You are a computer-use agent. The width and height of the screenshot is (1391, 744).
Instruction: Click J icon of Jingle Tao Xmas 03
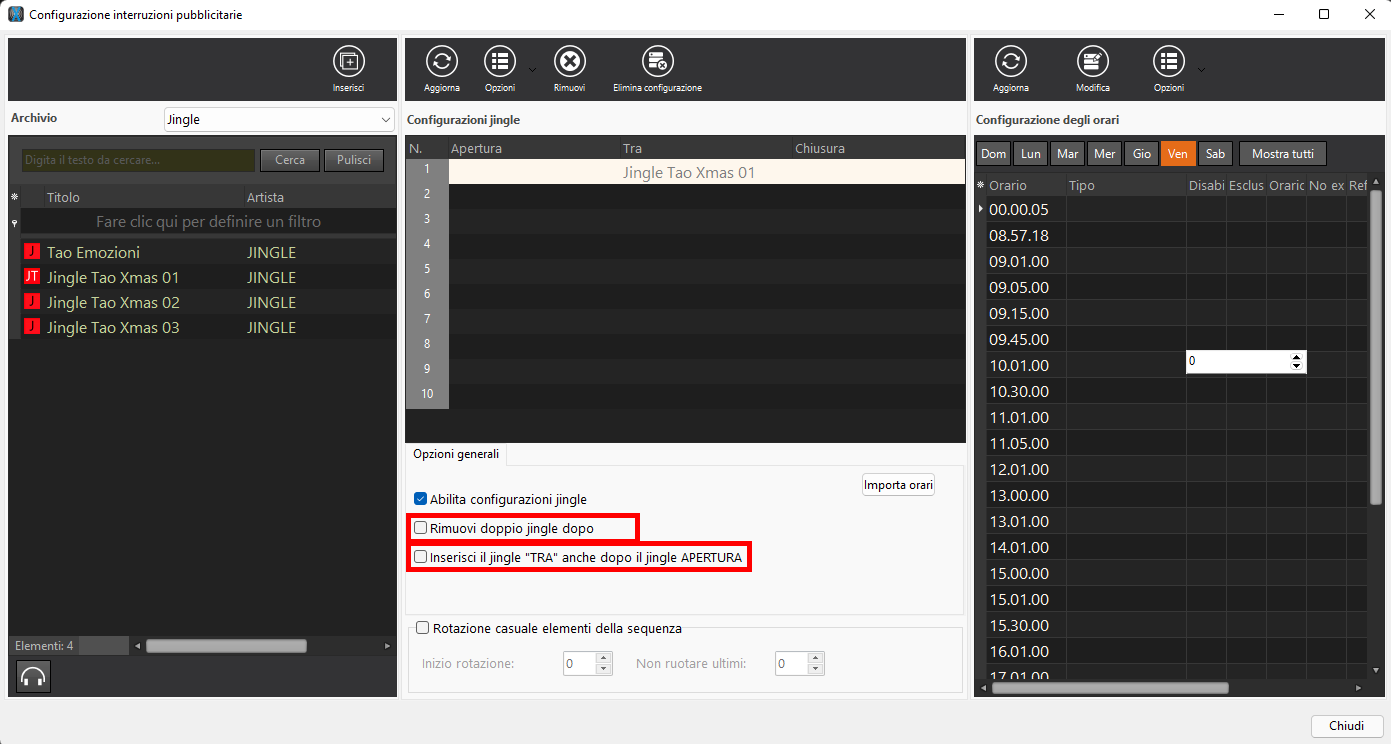click(x=31, y=327)
